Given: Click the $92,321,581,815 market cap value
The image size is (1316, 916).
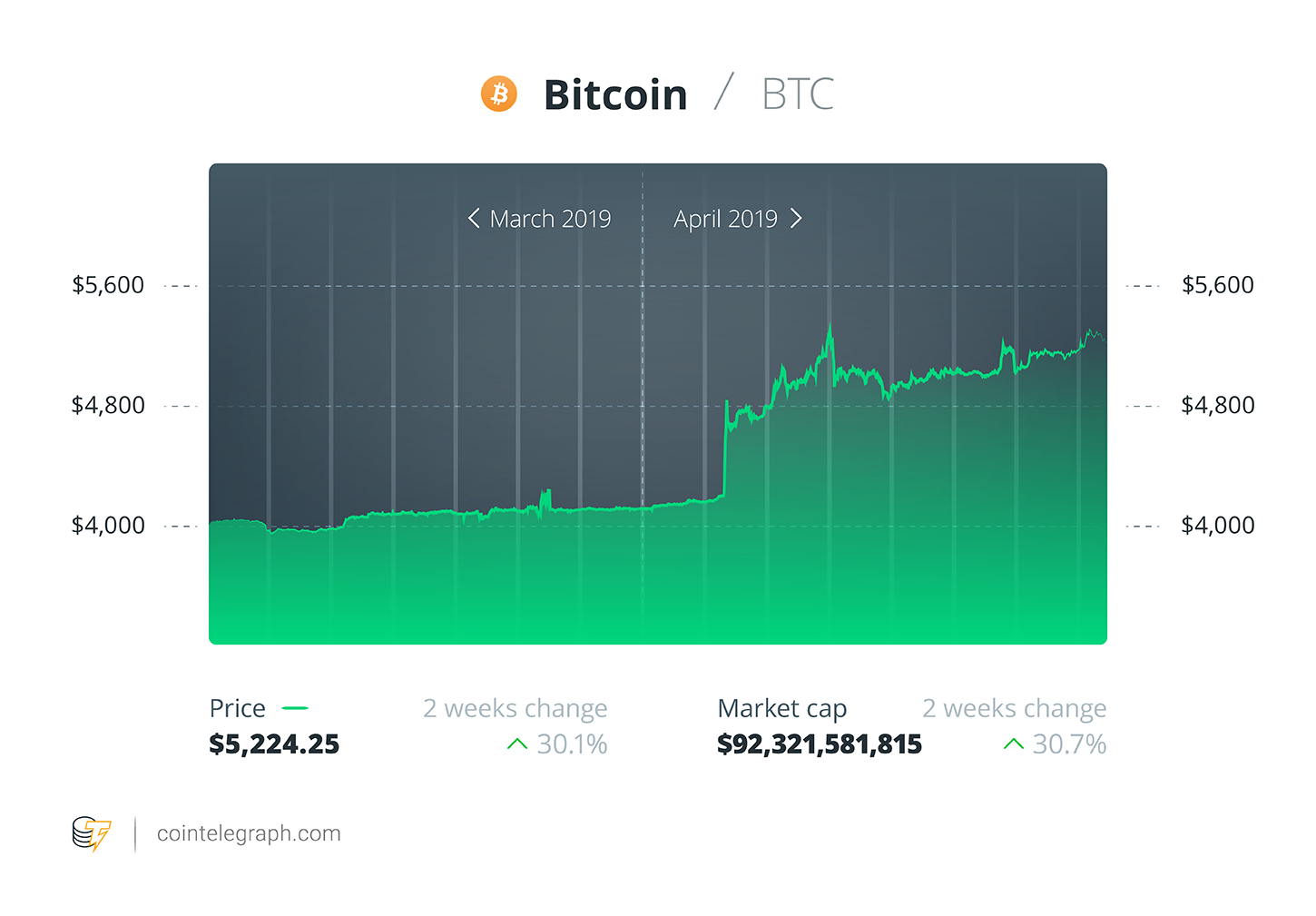Looking at the screenshot, I should [820, 744].
